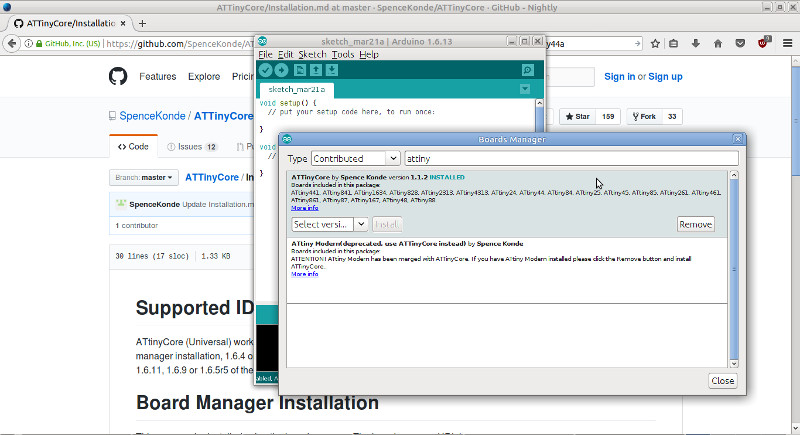Image resolution: width=800 pixels, height=435 pixels.
Task: Open the Serial Monitor magnifier icon
Action: pos(528,70)
